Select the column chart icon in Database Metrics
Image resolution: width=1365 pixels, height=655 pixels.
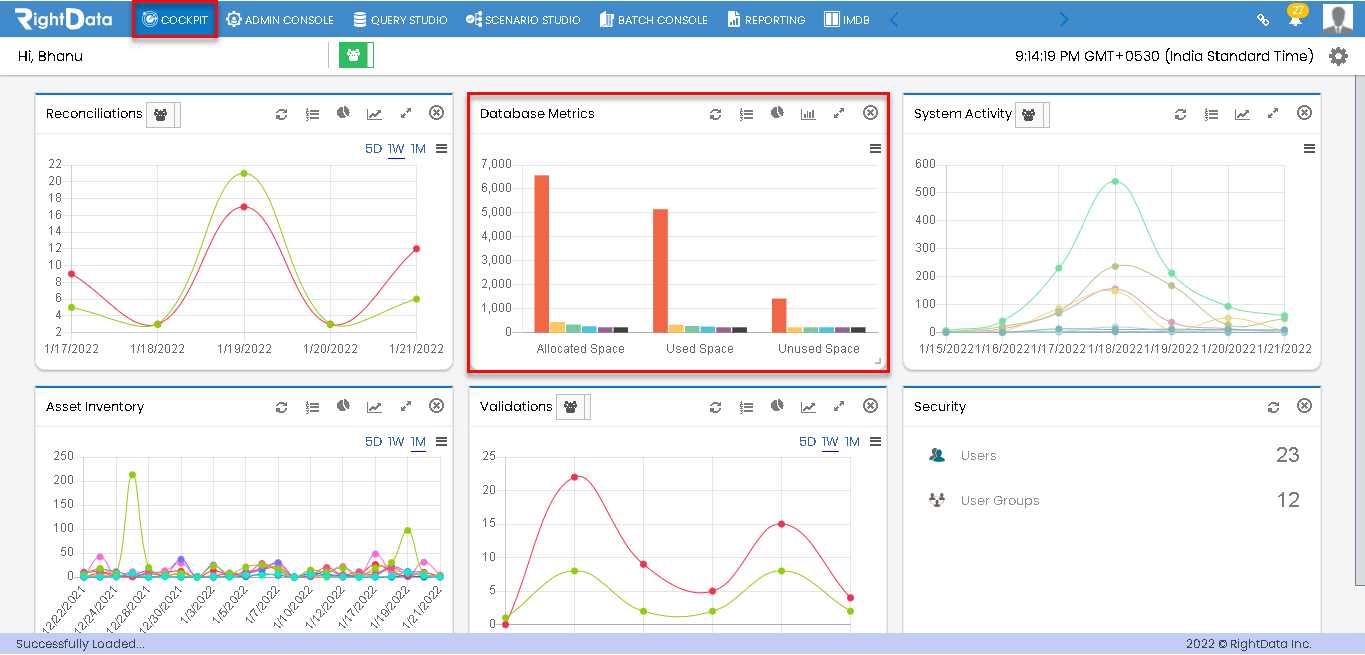click(808, 114)
